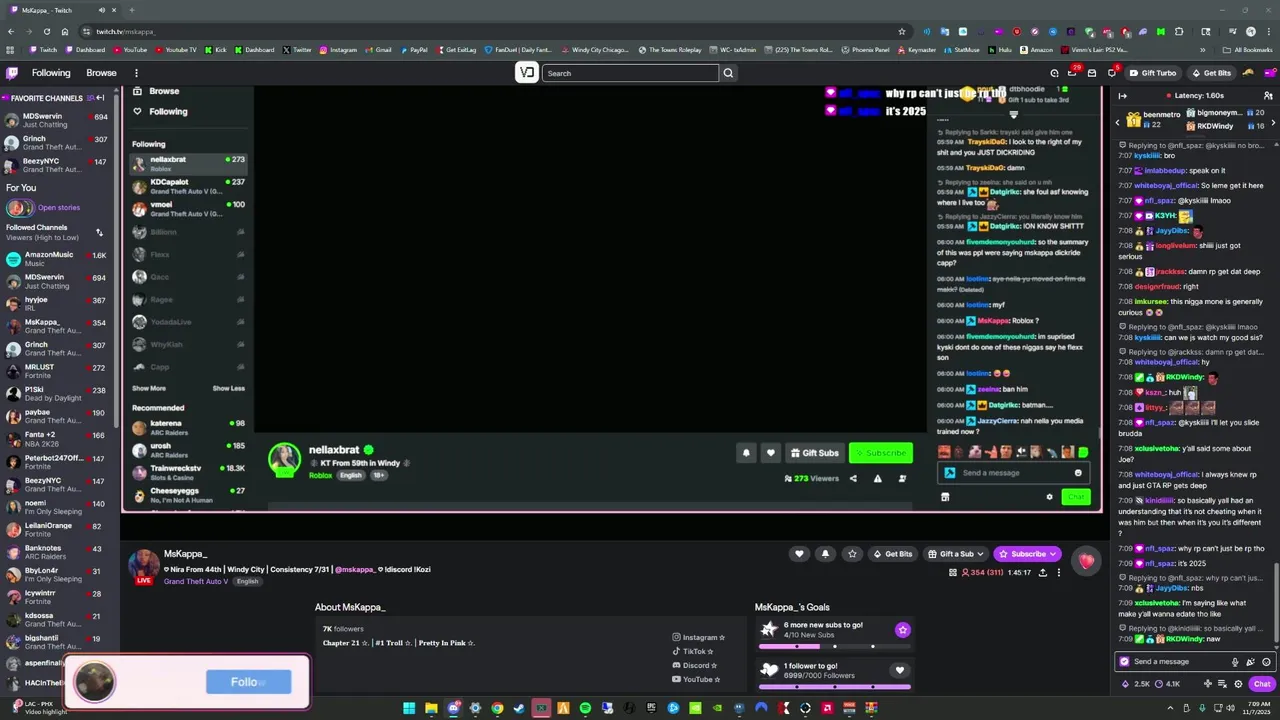
Task: Click the star favorite icon for MsKappa_
Action: click(852, 554)
